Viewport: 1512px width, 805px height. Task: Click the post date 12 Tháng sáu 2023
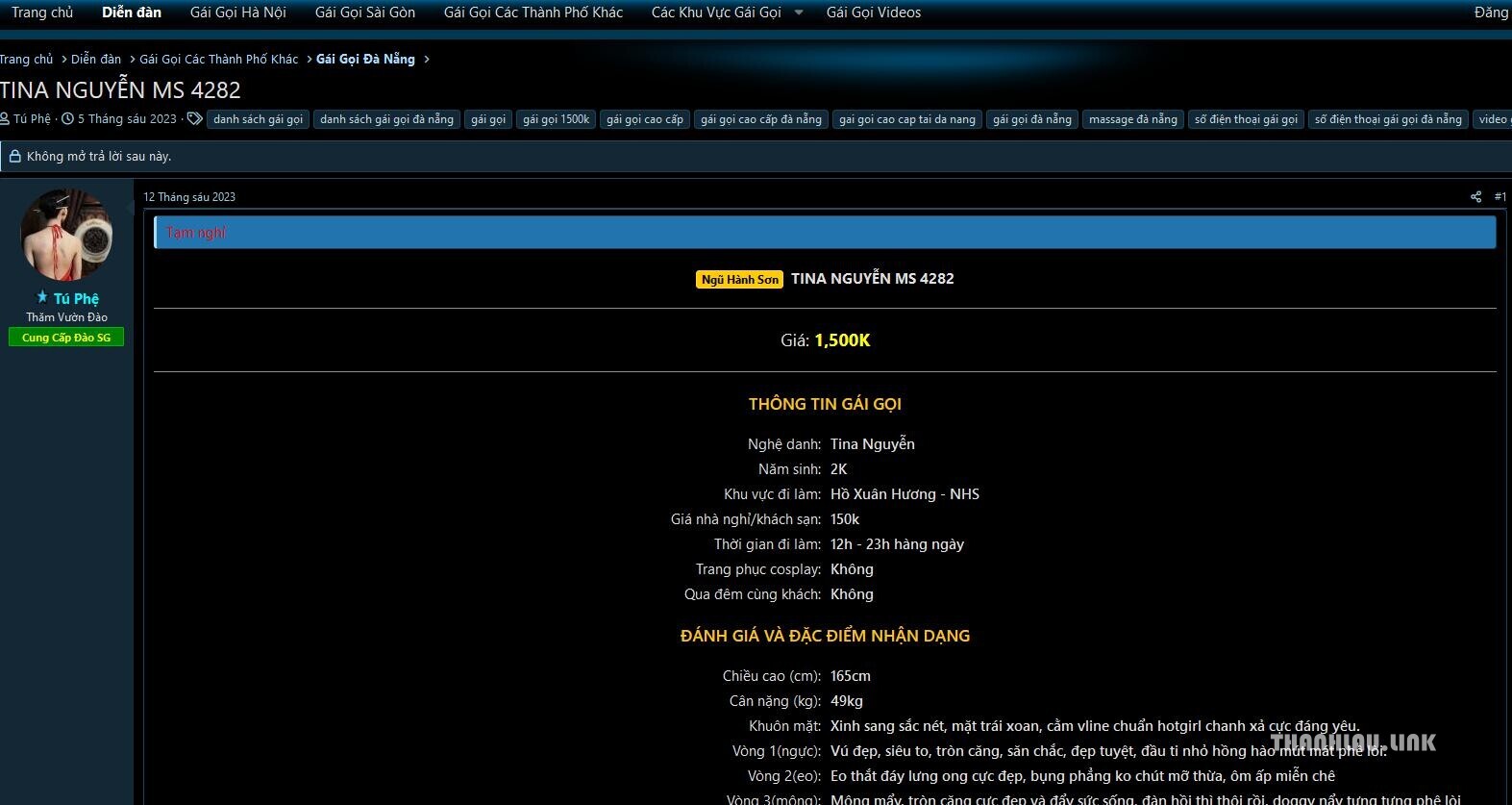pyautogui.click(x=189, y=197)
